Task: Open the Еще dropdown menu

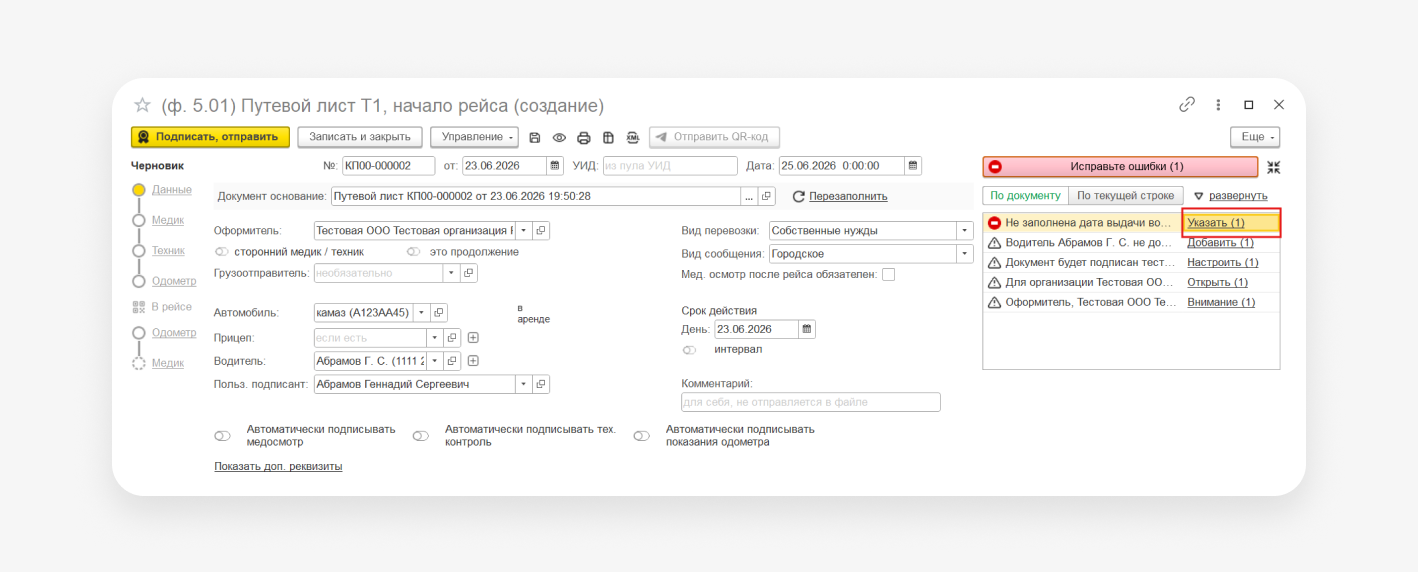Action: [1255, 137]
